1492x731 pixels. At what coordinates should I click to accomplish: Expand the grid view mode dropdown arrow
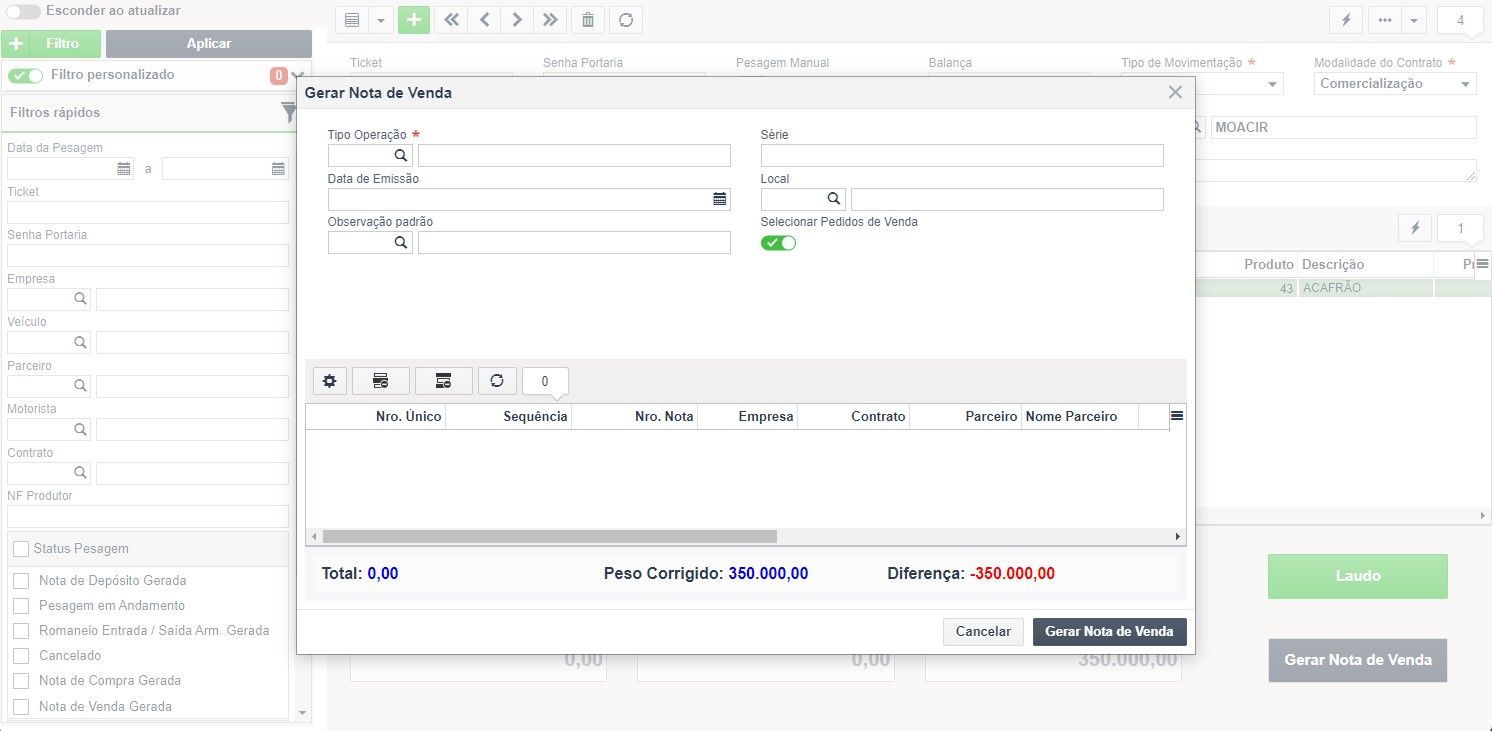point(381,20)
